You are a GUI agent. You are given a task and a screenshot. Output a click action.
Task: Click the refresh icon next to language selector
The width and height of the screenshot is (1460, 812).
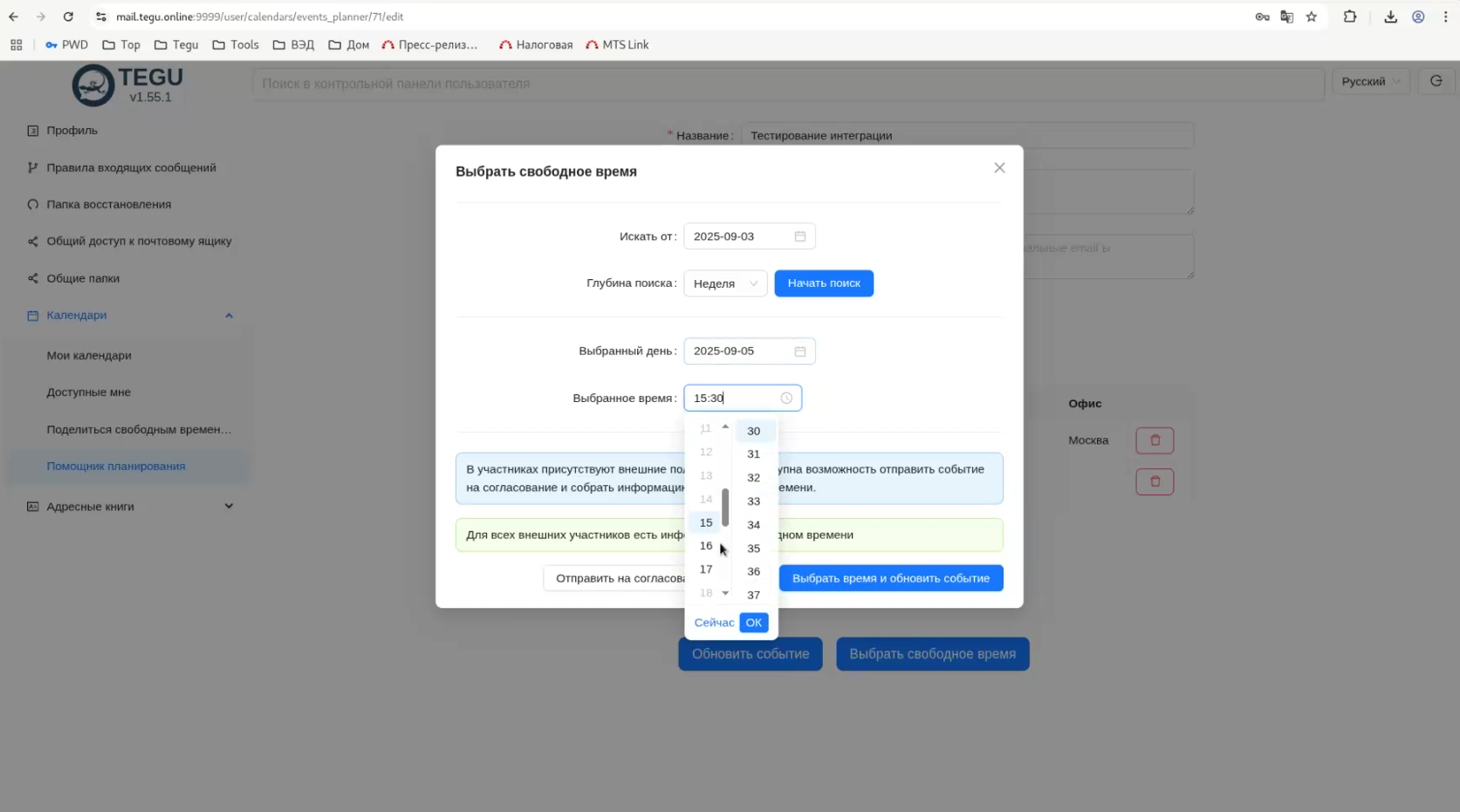pos(1436,81)
